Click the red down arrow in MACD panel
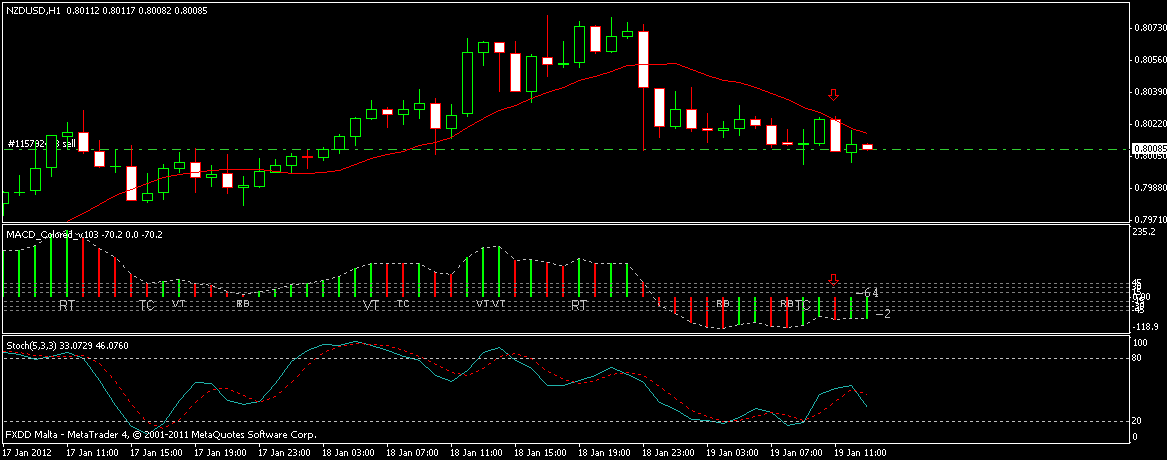This screenshot has height=460, width=1167. point(833,279)
